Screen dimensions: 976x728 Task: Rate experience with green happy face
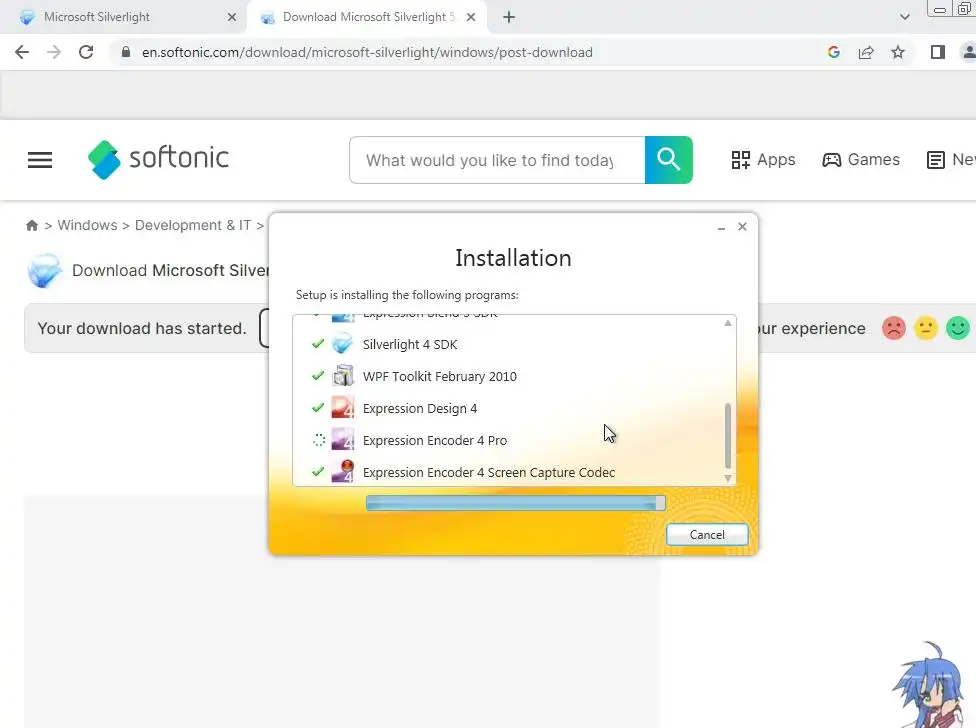pyautogui.click(x=957, y=328)
